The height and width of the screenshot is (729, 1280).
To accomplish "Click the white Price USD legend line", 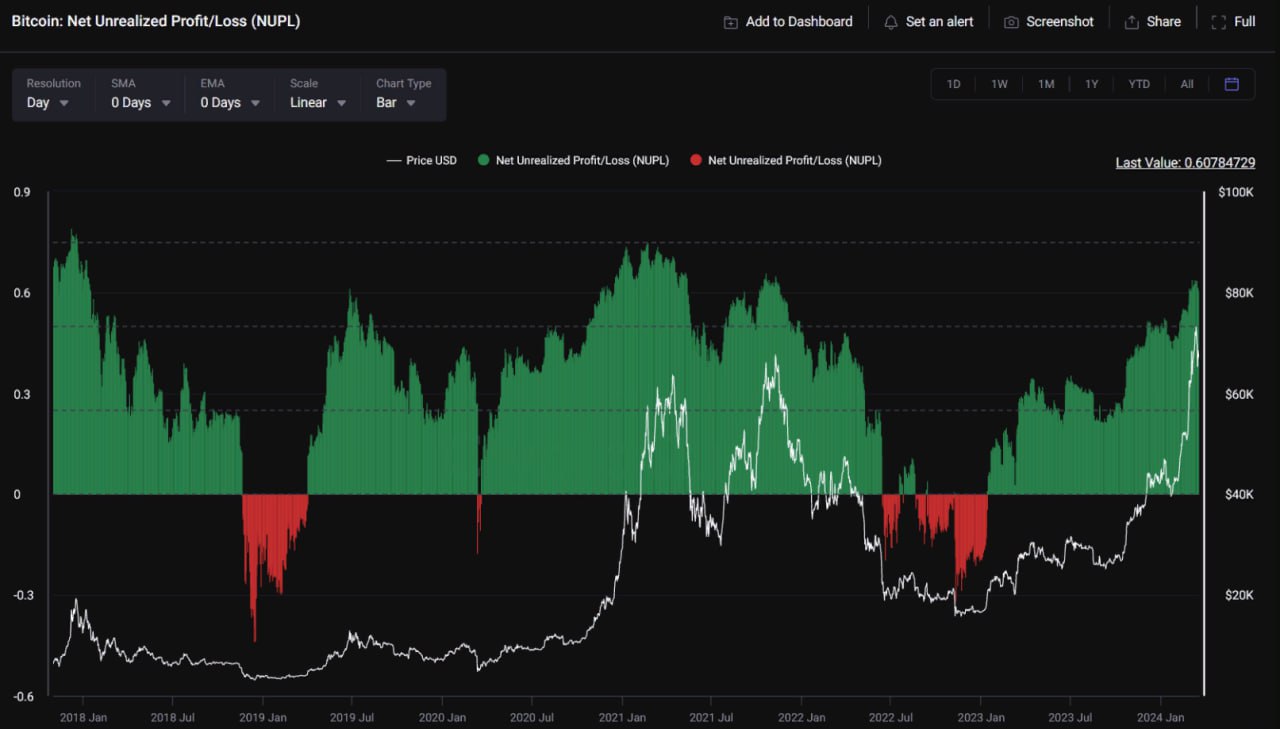I will coord(393,160).
